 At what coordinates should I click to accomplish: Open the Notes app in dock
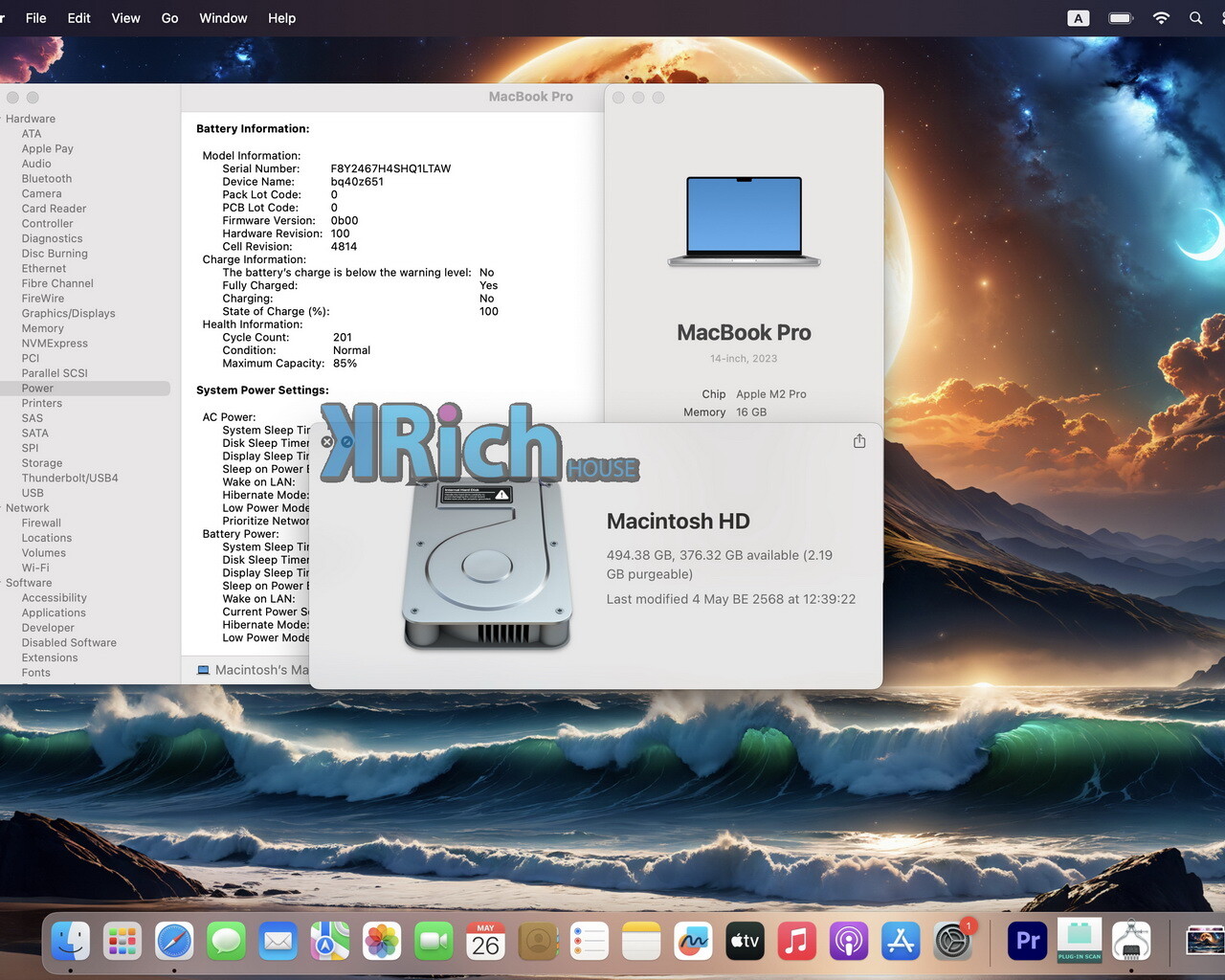point(641,942)
